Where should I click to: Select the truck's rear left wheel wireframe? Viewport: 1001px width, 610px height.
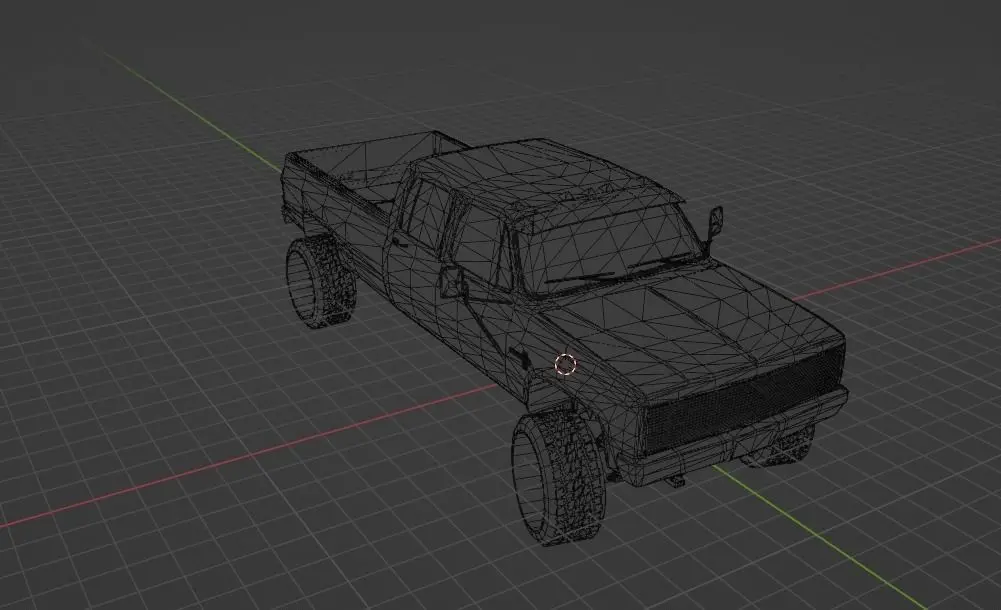[x=320, y=282]
